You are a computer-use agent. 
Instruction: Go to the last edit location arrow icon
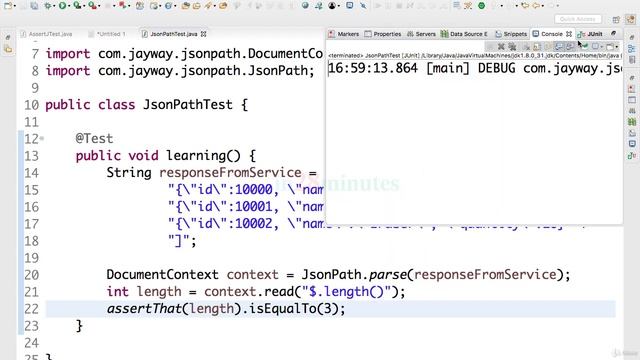pyautogui.click(x=525, y=6)
